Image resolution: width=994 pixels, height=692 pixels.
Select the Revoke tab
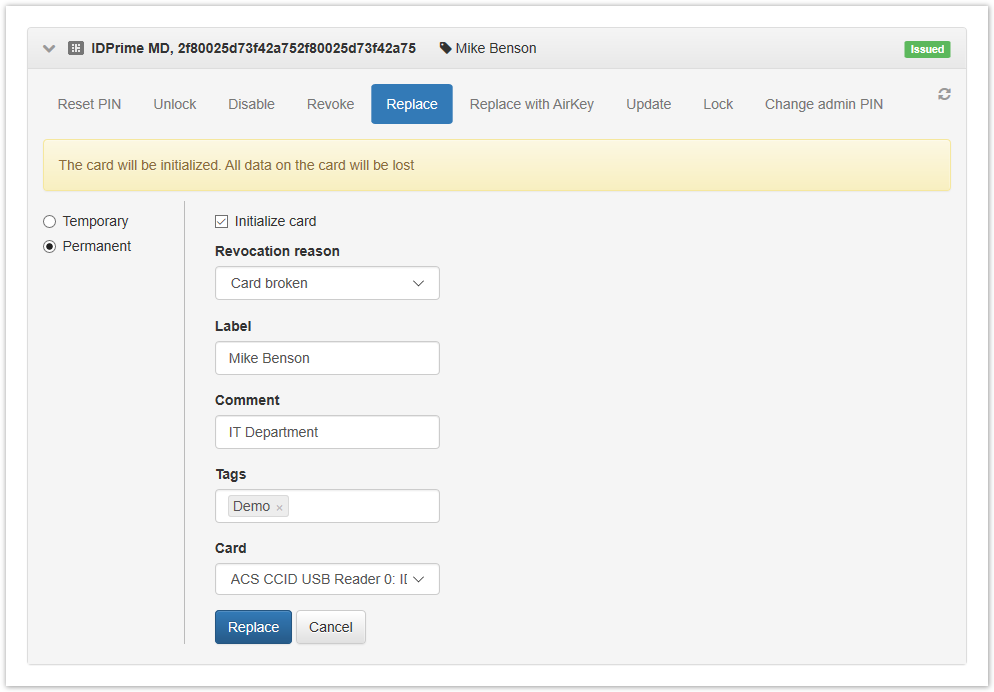click(330, 104)
